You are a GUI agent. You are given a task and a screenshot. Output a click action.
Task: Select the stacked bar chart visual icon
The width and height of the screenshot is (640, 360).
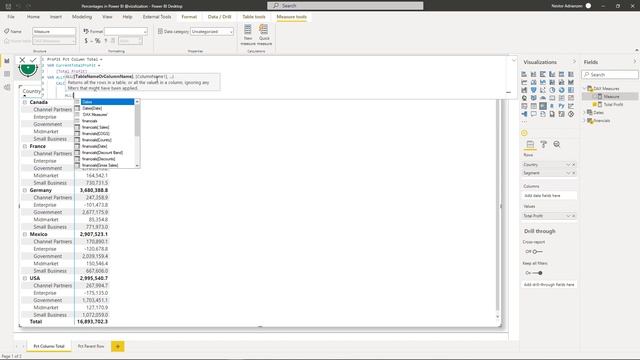(x=524, y=74)
